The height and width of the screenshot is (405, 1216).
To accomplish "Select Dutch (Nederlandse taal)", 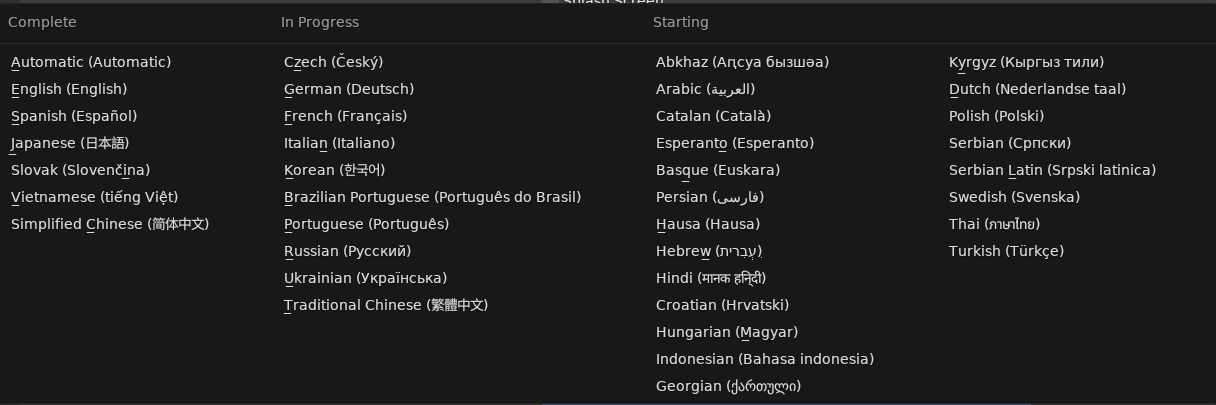I will coord(1038,89).
